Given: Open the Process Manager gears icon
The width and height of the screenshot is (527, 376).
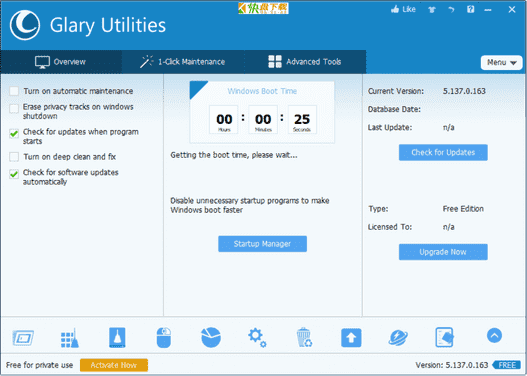Looking at the screenshot, I should [257, 338].
